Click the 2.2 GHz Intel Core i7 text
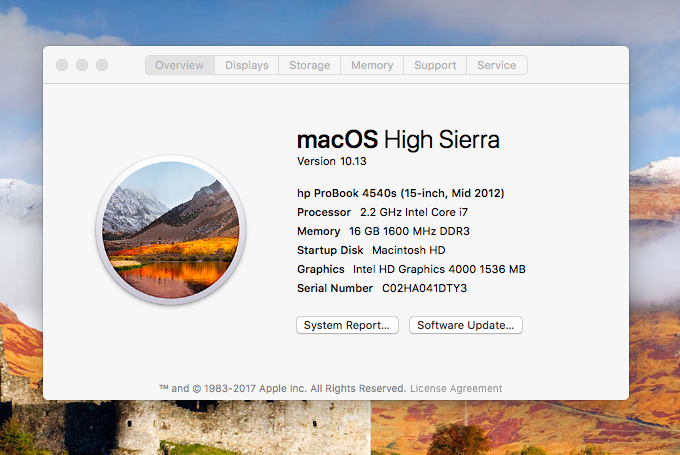 pos(414,212)
